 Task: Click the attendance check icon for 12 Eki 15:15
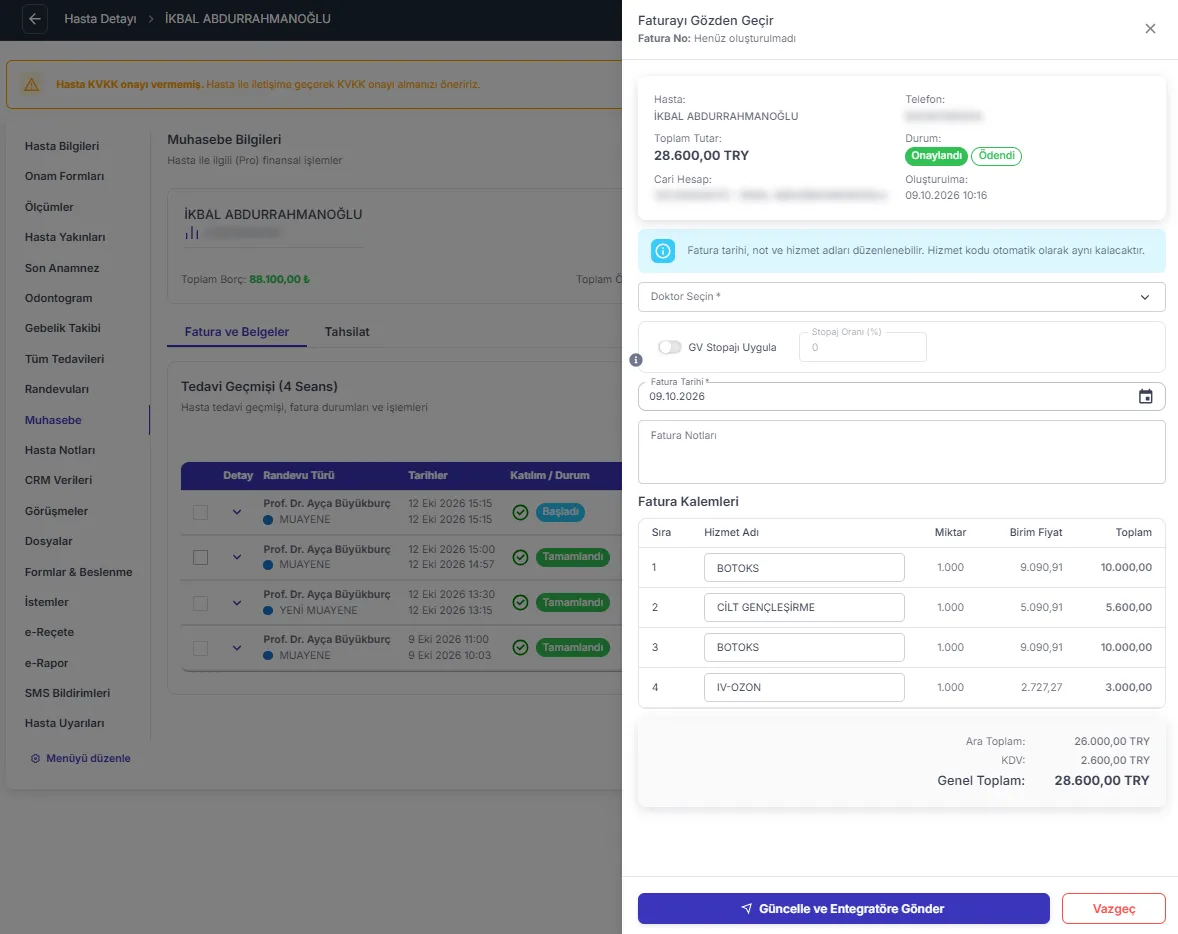point(520,512)
